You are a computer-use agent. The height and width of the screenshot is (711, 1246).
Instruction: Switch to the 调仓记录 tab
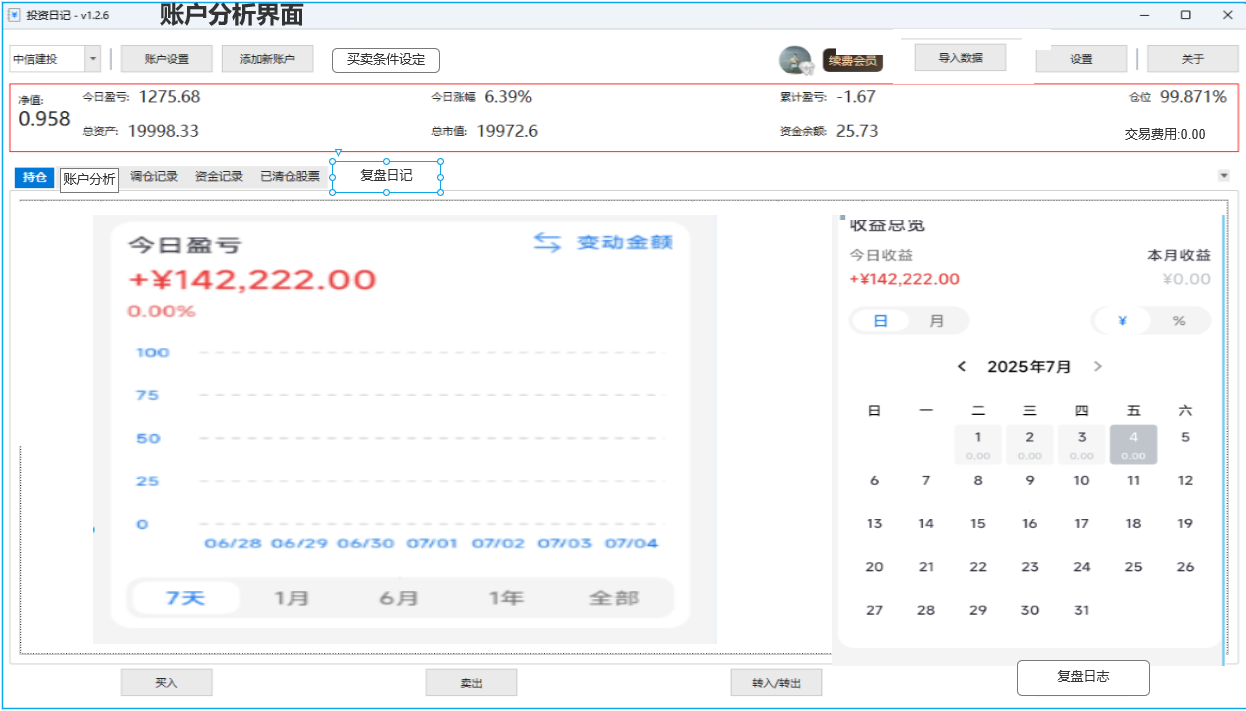(x=153, y=175)
